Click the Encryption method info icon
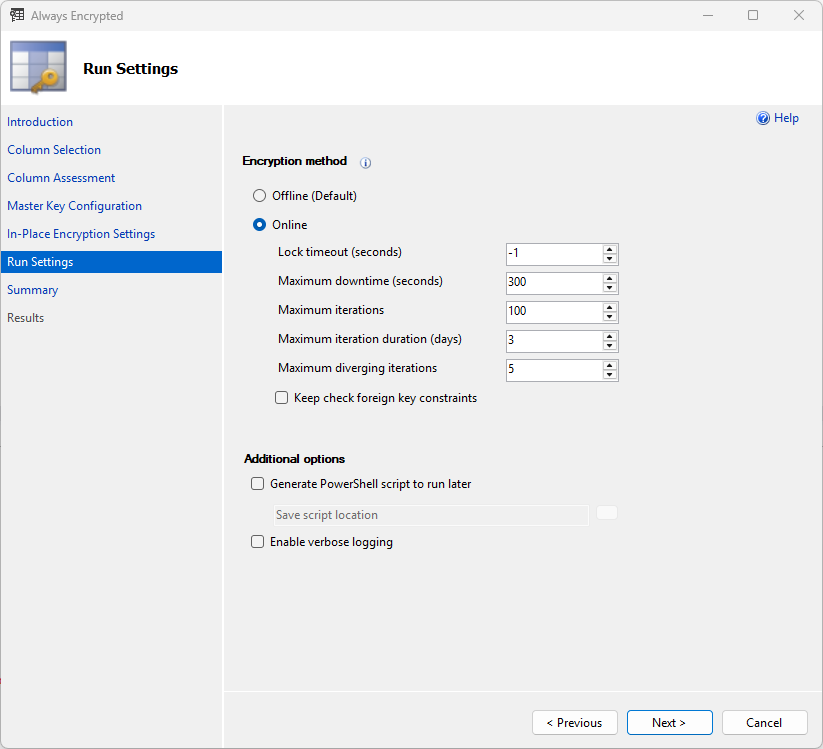This screenshot has width=823, height=749. [x=365, y=163]
